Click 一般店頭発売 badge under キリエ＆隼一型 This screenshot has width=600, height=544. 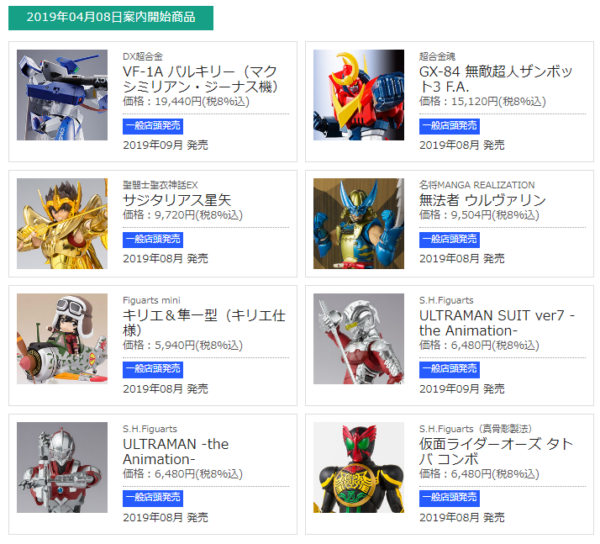click(153, 370)
